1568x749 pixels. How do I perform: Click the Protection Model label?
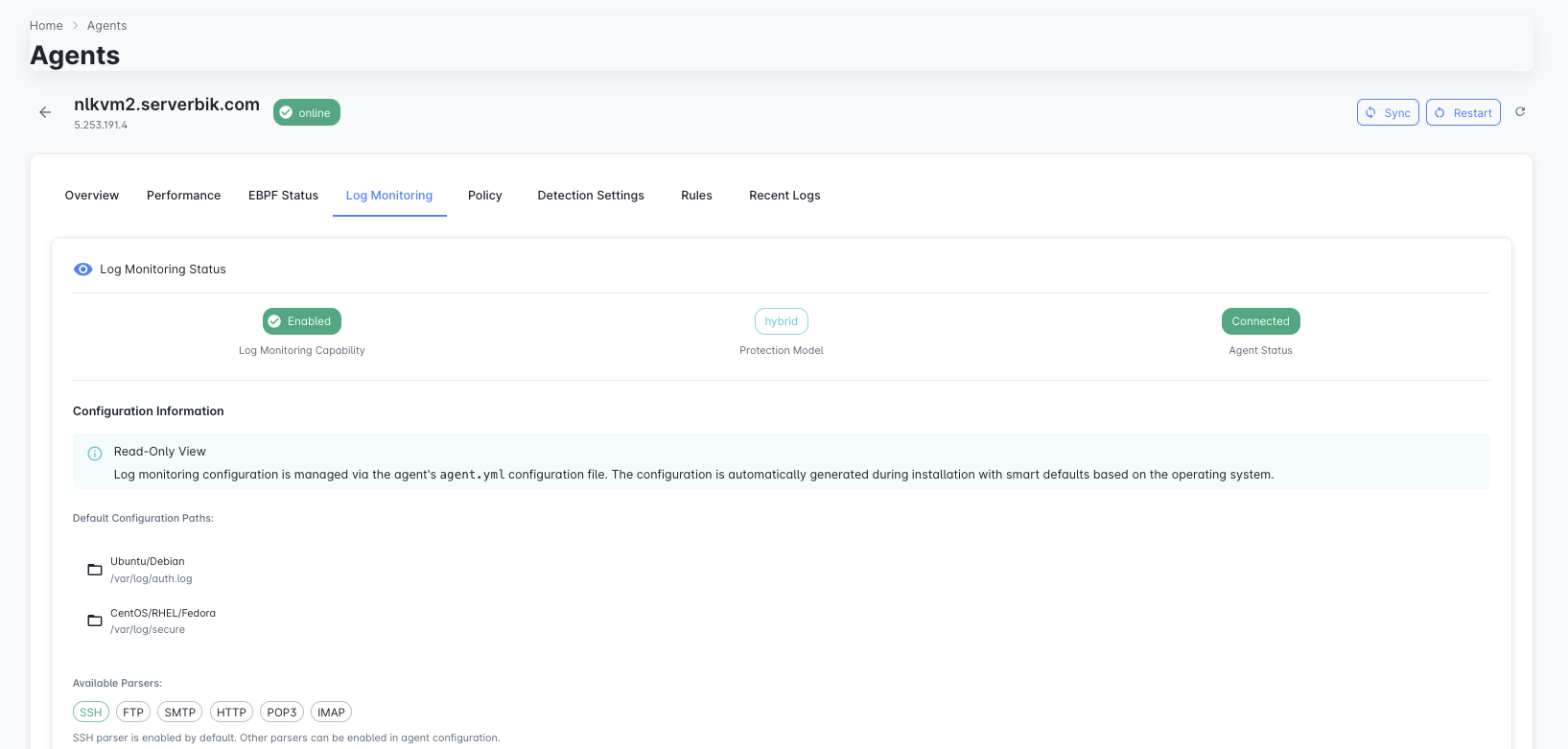click(782, 351)
